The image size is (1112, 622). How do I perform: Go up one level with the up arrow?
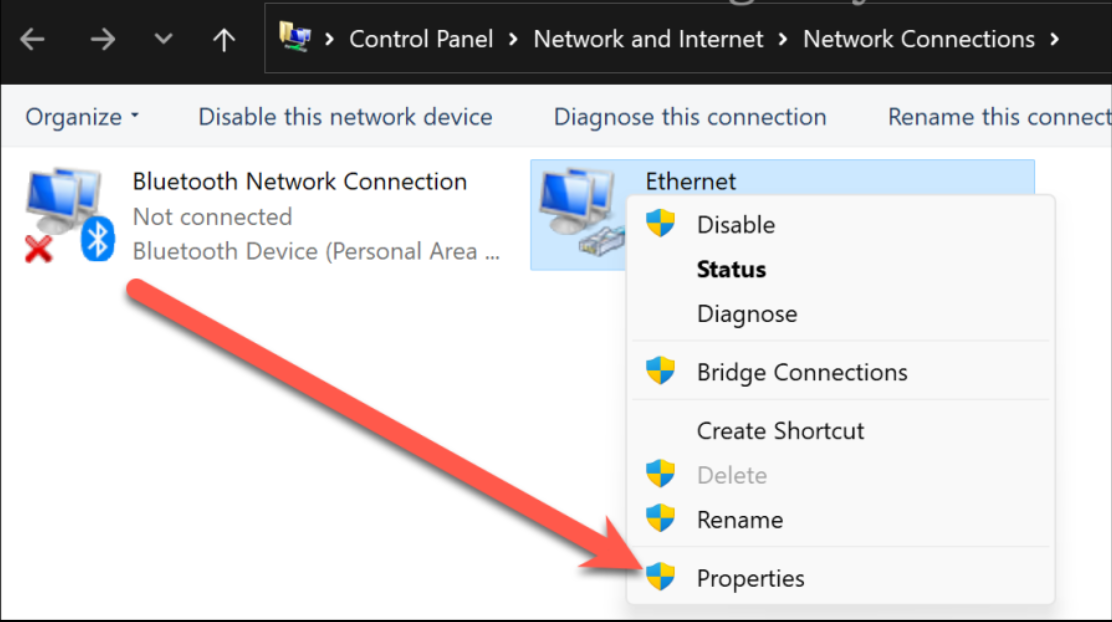223,38
